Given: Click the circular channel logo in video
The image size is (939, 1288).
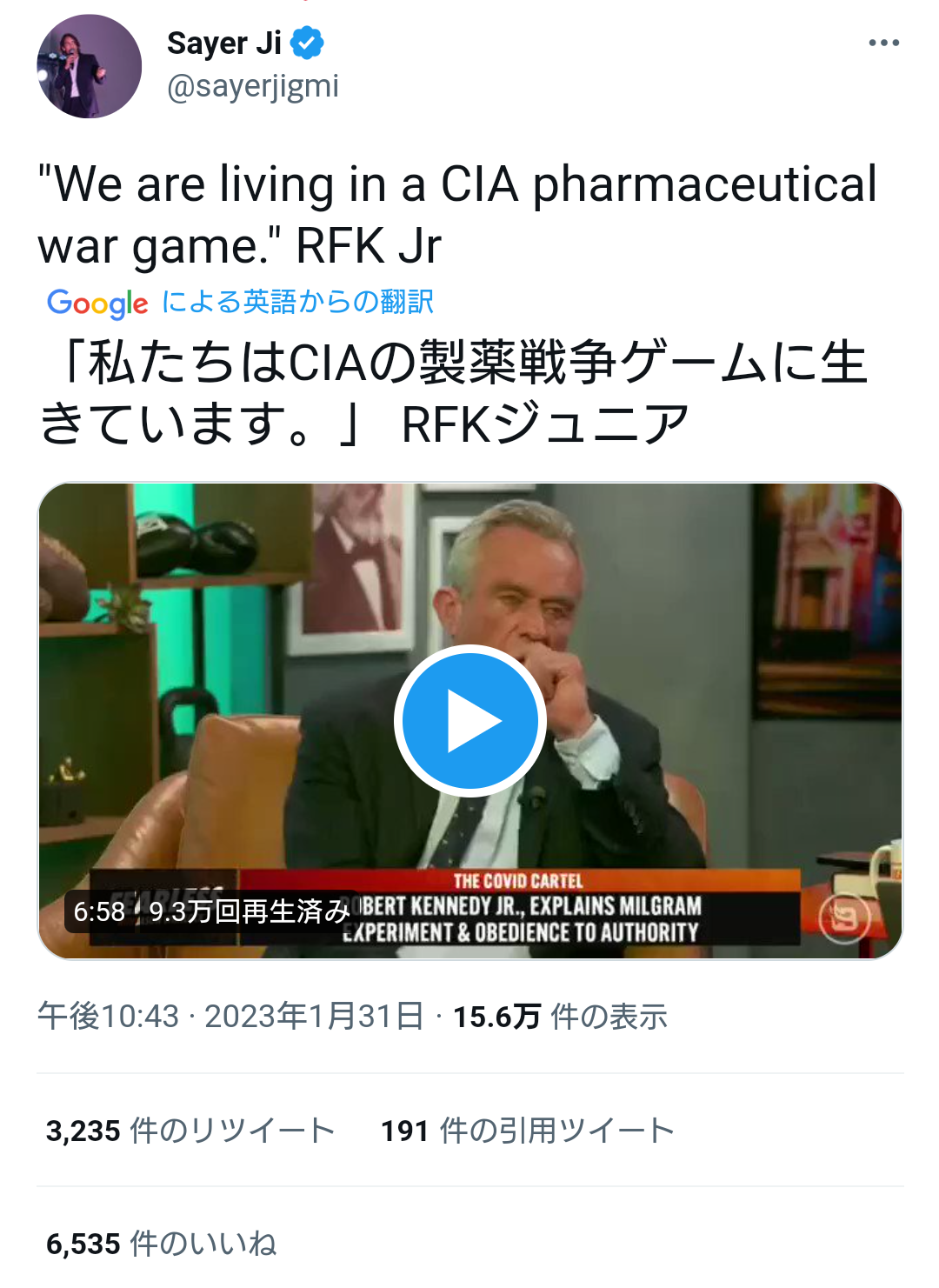Looking at the screenshot, I should (x=844, y=918).
